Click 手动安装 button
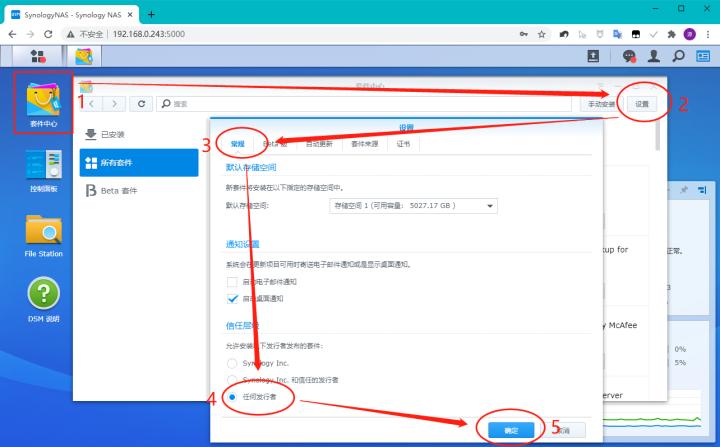This screenshot has width=720, height=447. click(602, 104)
